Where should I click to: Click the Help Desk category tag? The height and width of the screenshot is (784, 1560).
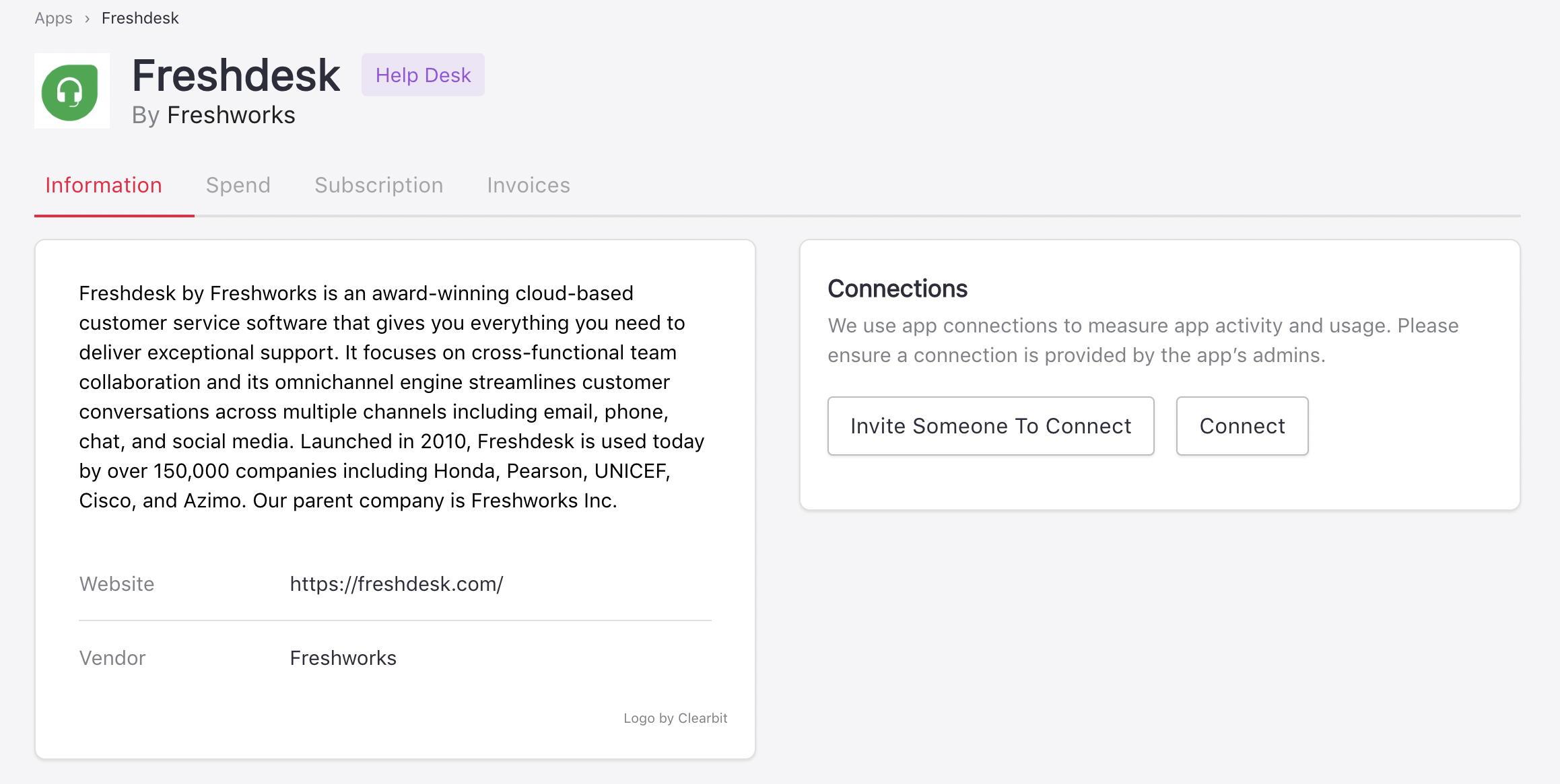(423, 75)
